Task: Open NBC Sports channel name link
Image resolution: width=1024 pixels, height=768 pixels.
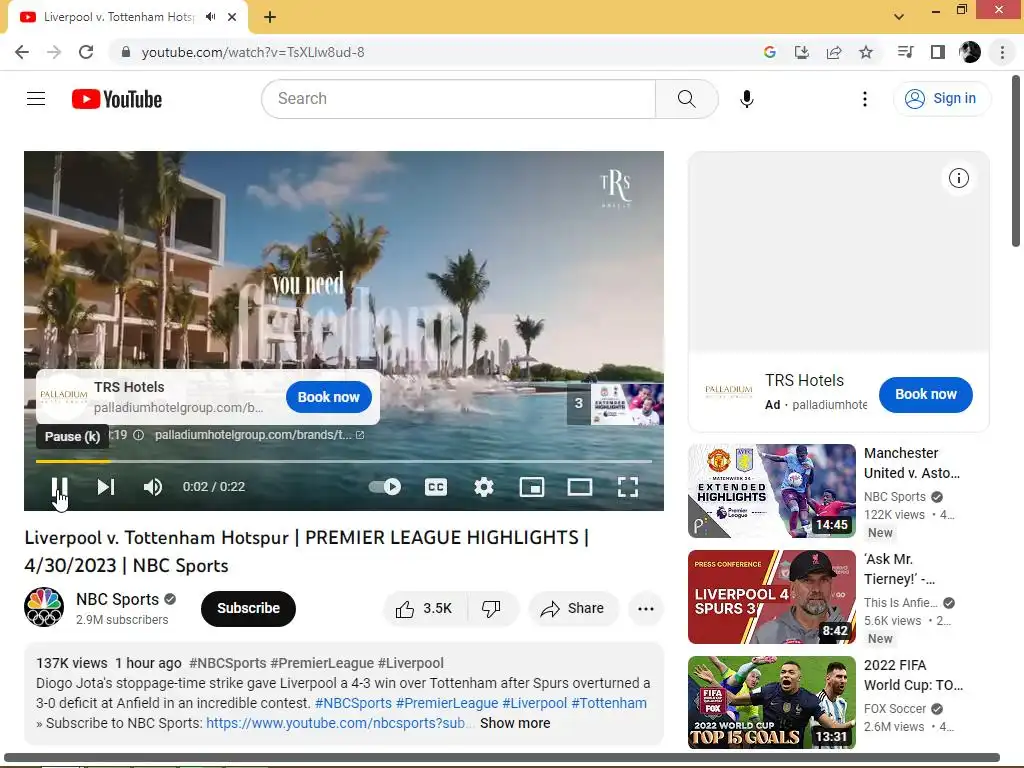Action: [118, 599]
